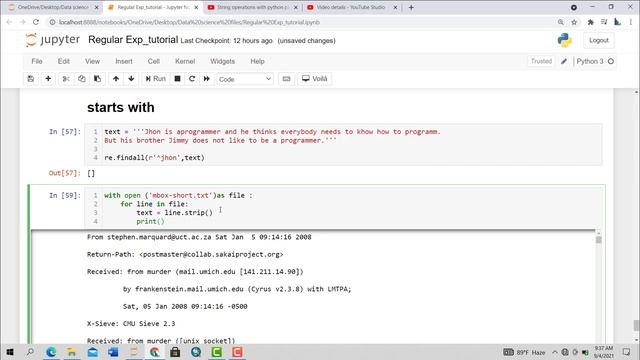Open the 89°F Haze weather widget
The image size is (640, 360).
pyautogui.click(x=524, y=352)
